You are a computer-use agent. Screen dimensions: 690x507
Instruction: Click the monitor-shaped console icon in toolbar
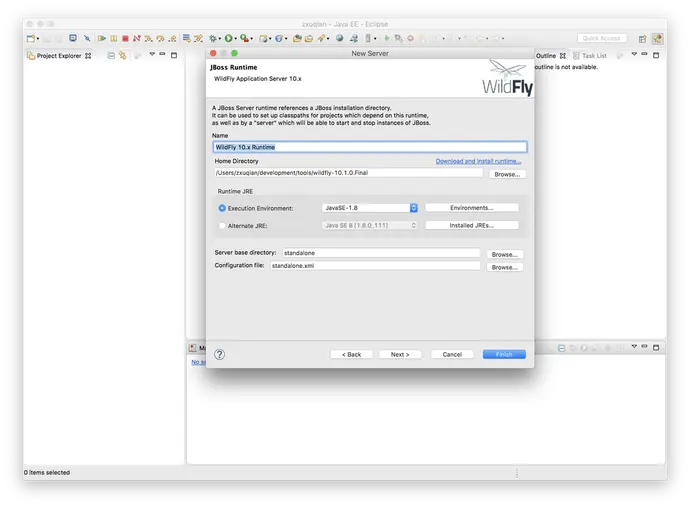pos(73,38)
